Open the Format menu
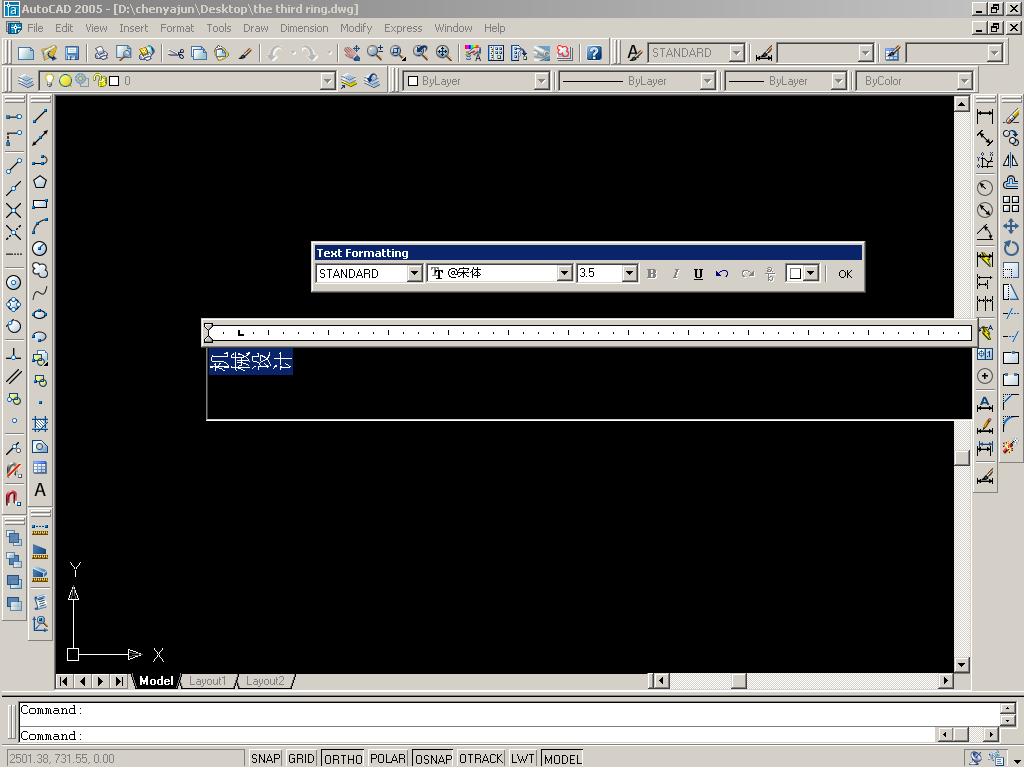The width and height of the screenshot is (1024, 768). [177, 28]
